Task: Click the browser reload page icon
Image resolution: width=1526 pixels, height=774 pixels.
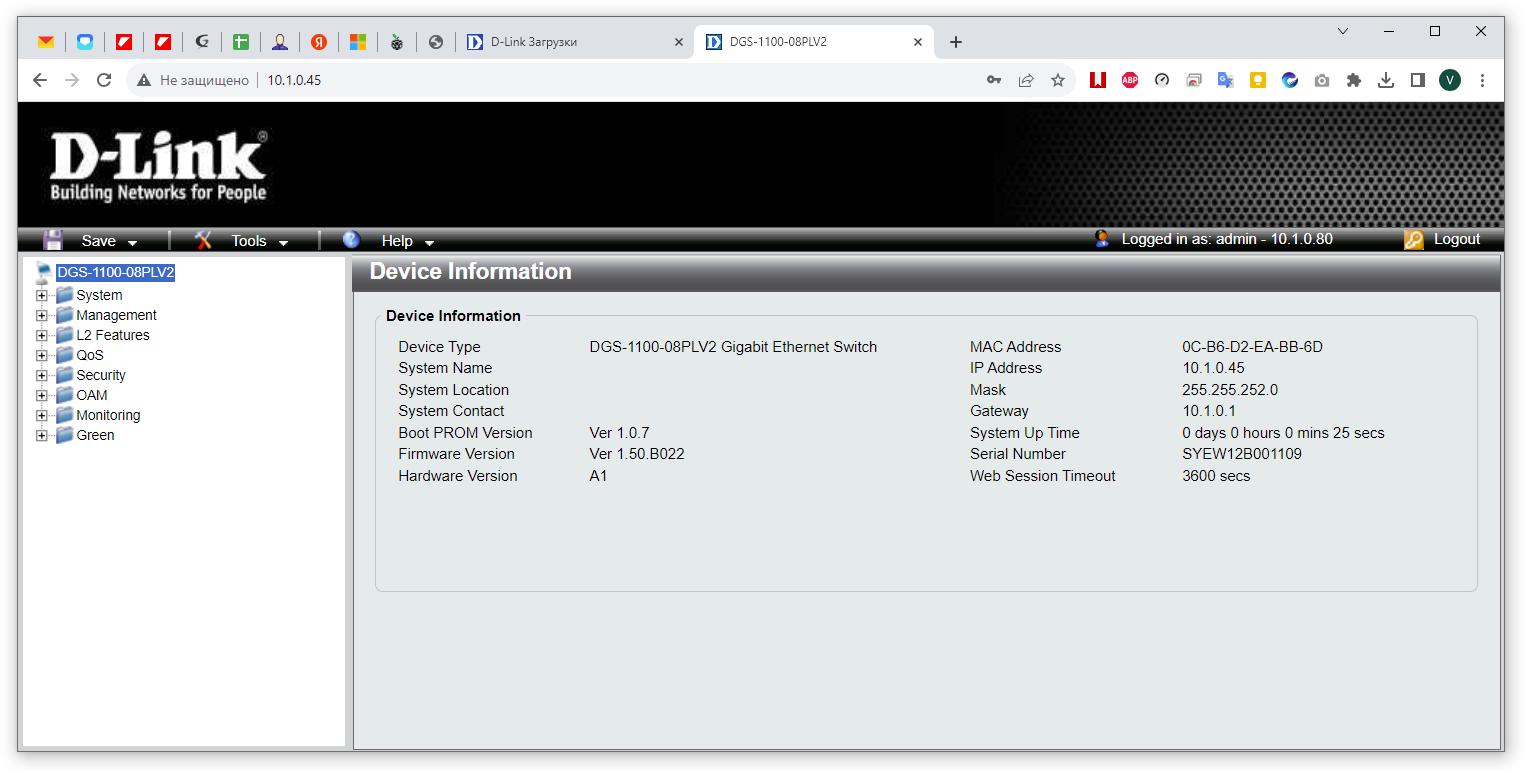Action: coord(104,80)
